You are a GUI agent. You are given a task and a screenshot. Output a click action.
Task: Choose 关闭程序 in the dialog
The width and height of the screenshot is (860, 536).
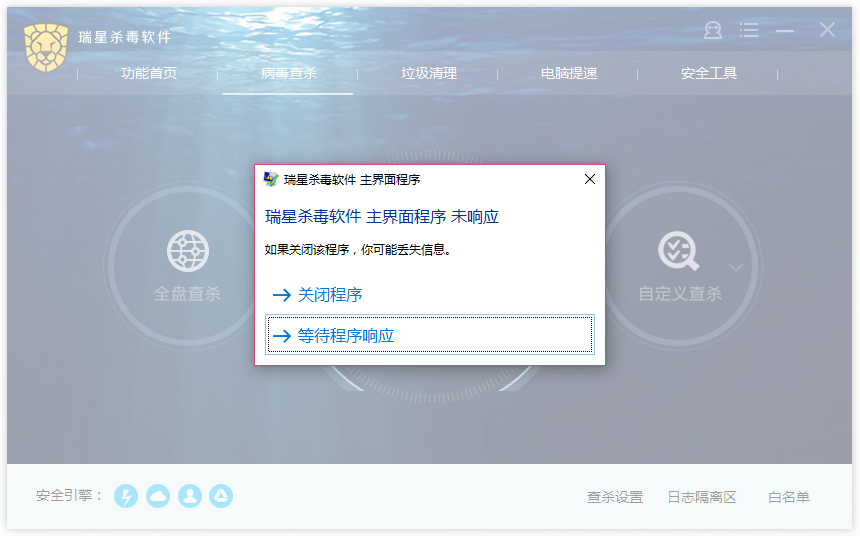pos(429,295)
